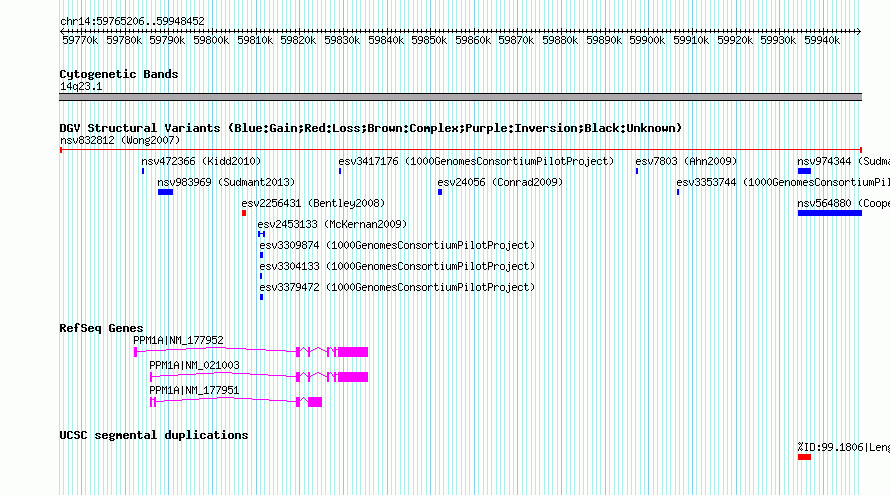890x495 pixels.
Task: Select the UCSC segmental duplications track title
Action: (154, 435)
